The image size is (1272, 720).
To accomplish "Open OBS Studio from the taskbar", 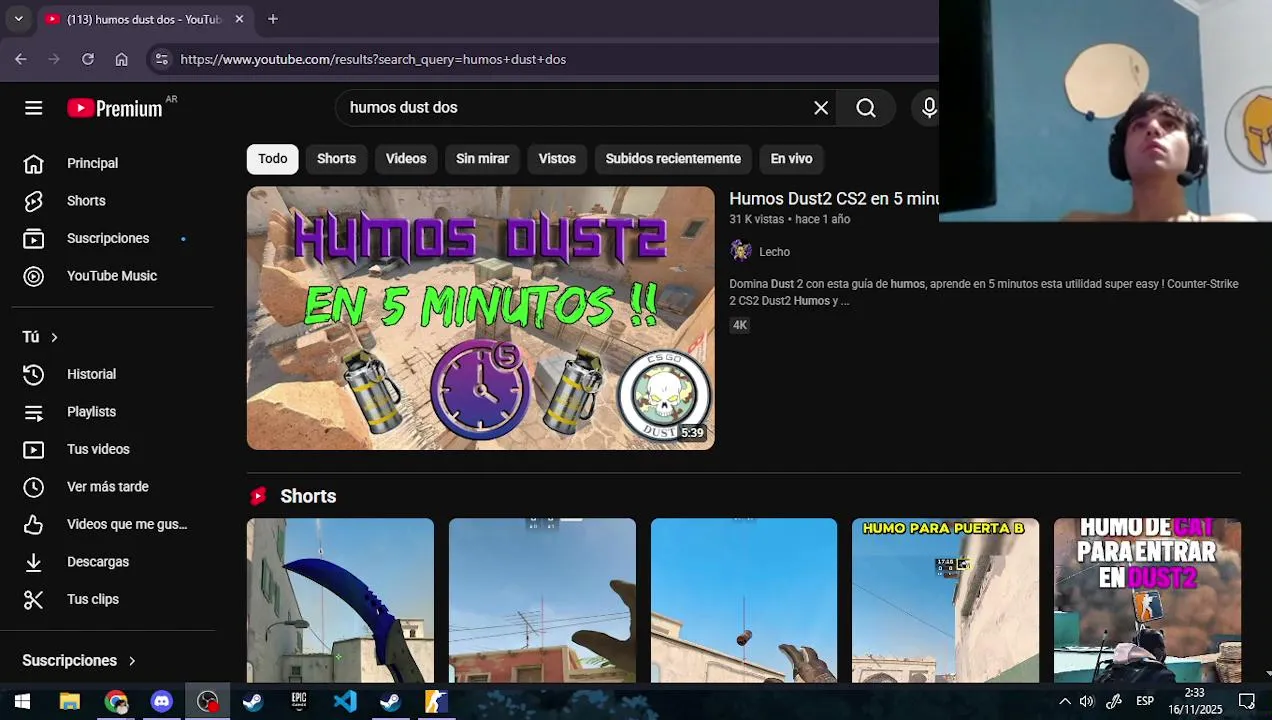I will coord(207,702).
